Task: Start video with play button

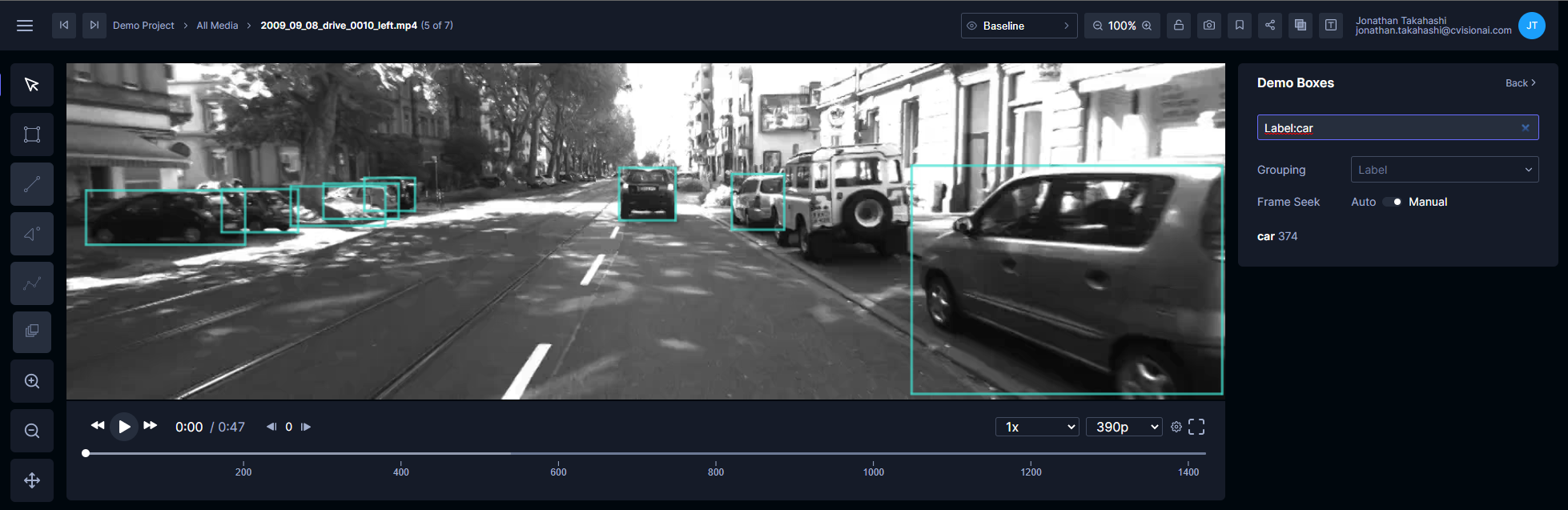Action: coord(124,427)
